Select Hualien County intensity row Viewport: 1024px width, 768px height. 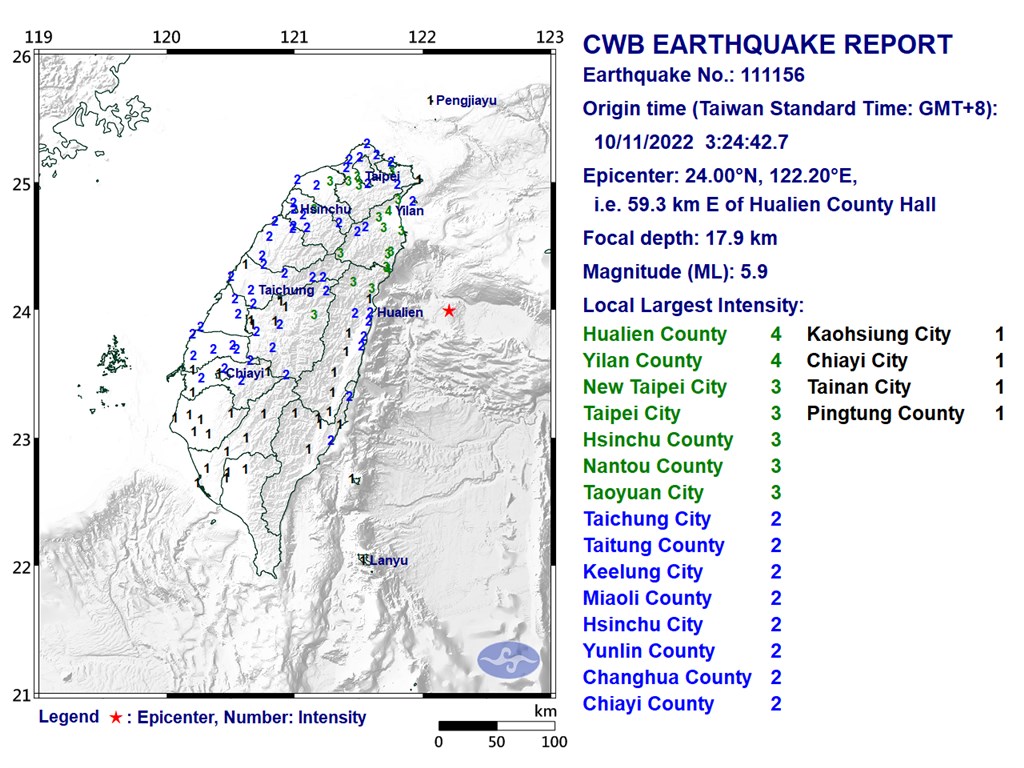coord(680,335)
